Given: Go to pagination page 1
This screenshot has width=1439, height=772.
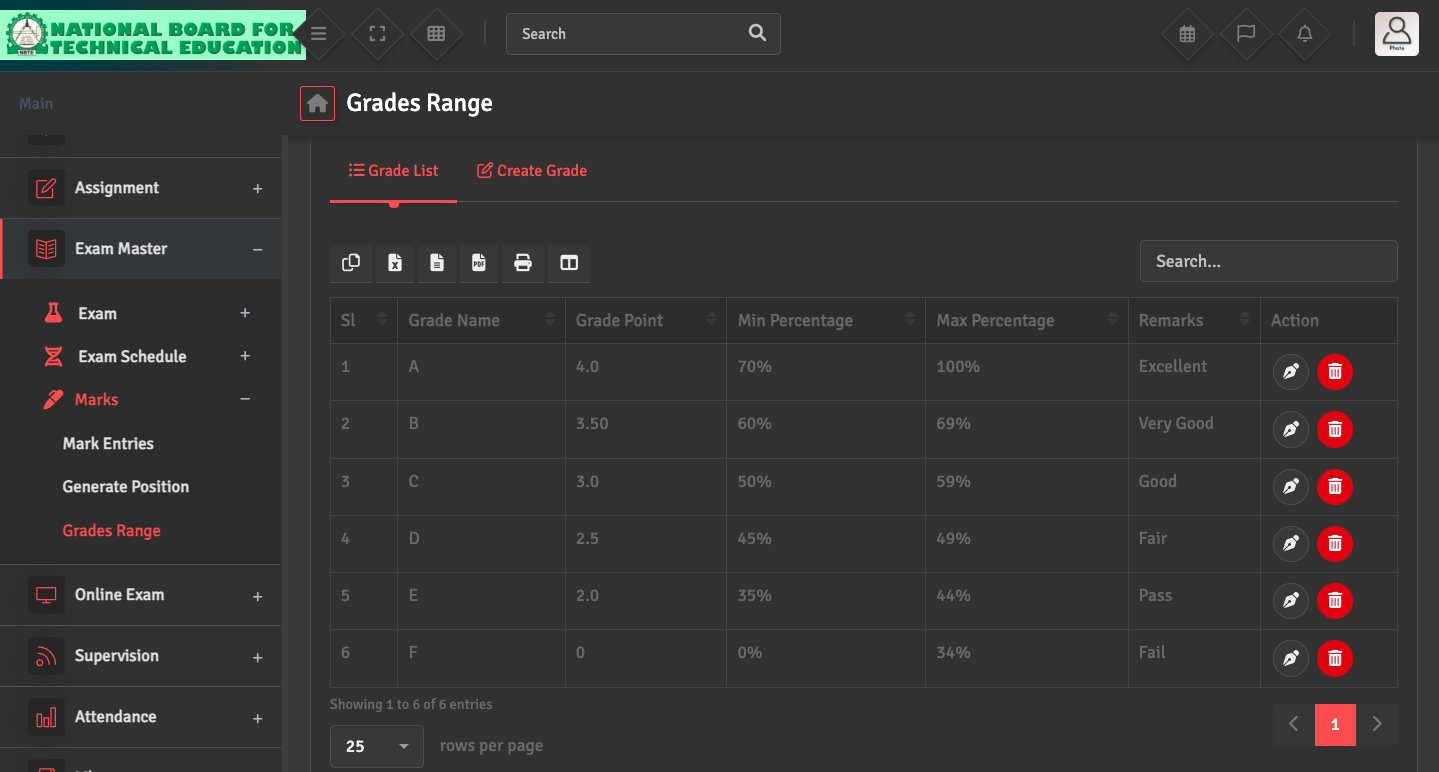Looking at the screenshot, I should point(1334,725).
